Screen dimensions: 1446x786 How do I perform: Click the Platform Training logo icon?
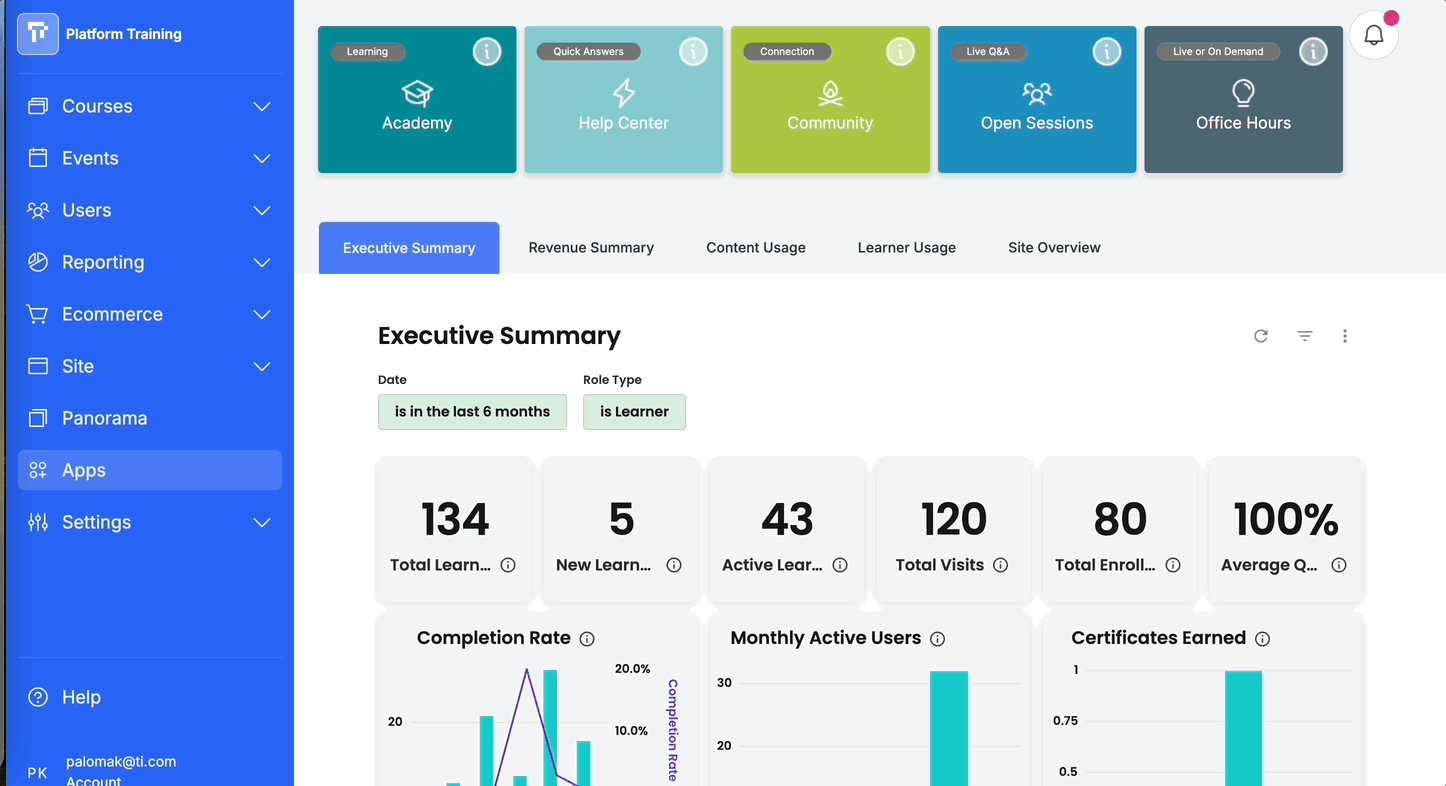pyautogui.click(x=38, y=34)
